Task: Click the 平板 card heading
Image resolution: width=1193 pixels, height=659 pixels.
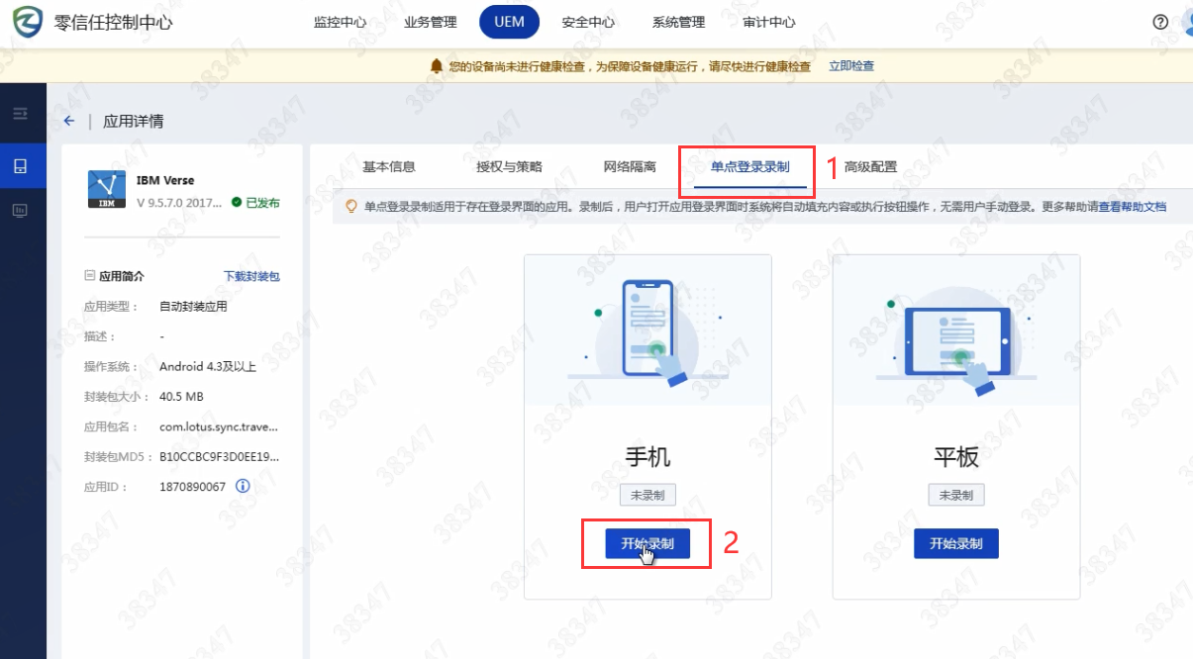Action: coord(956,457)
